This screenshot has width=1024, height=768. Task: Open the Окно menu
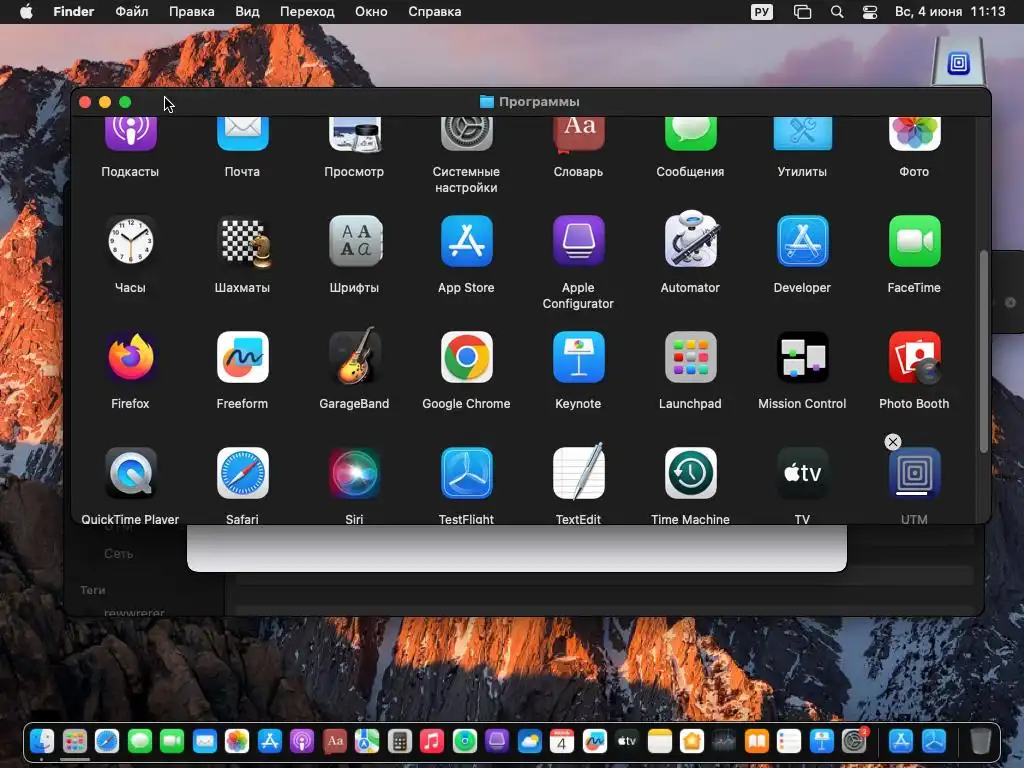coord(371,12)
